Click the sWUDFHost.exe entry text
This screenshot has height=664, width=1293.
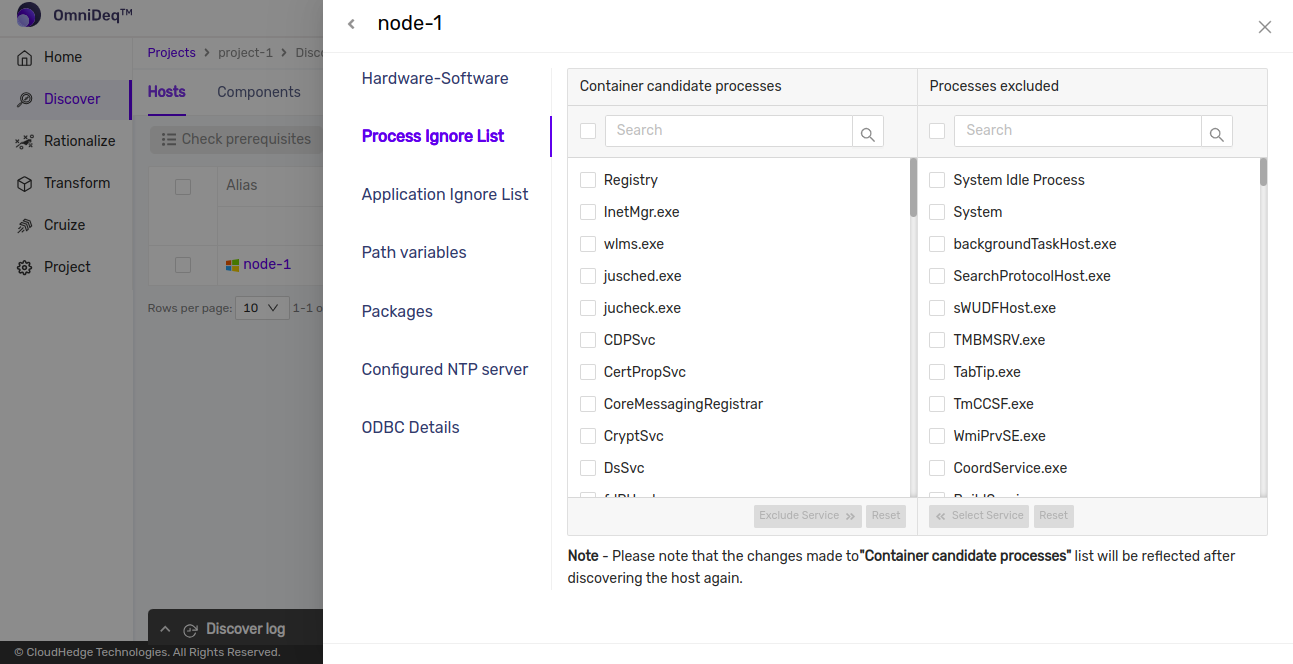point(1004,308)
